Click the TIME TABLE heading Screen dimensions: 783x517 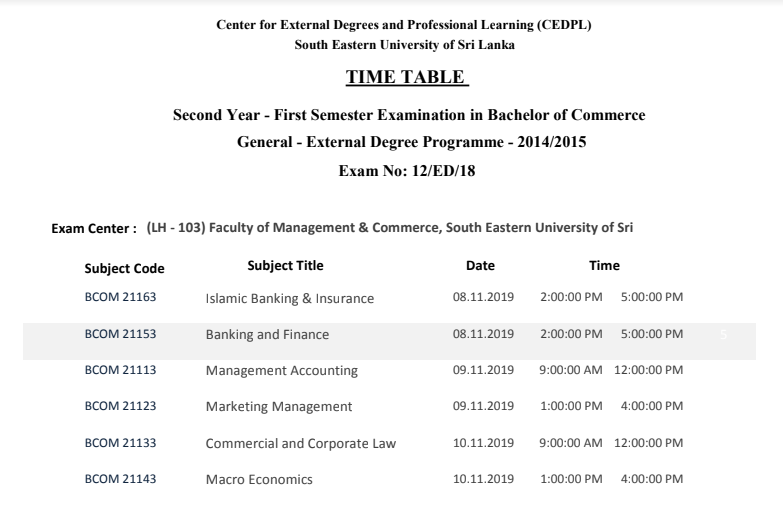click(x=407, y=77)
